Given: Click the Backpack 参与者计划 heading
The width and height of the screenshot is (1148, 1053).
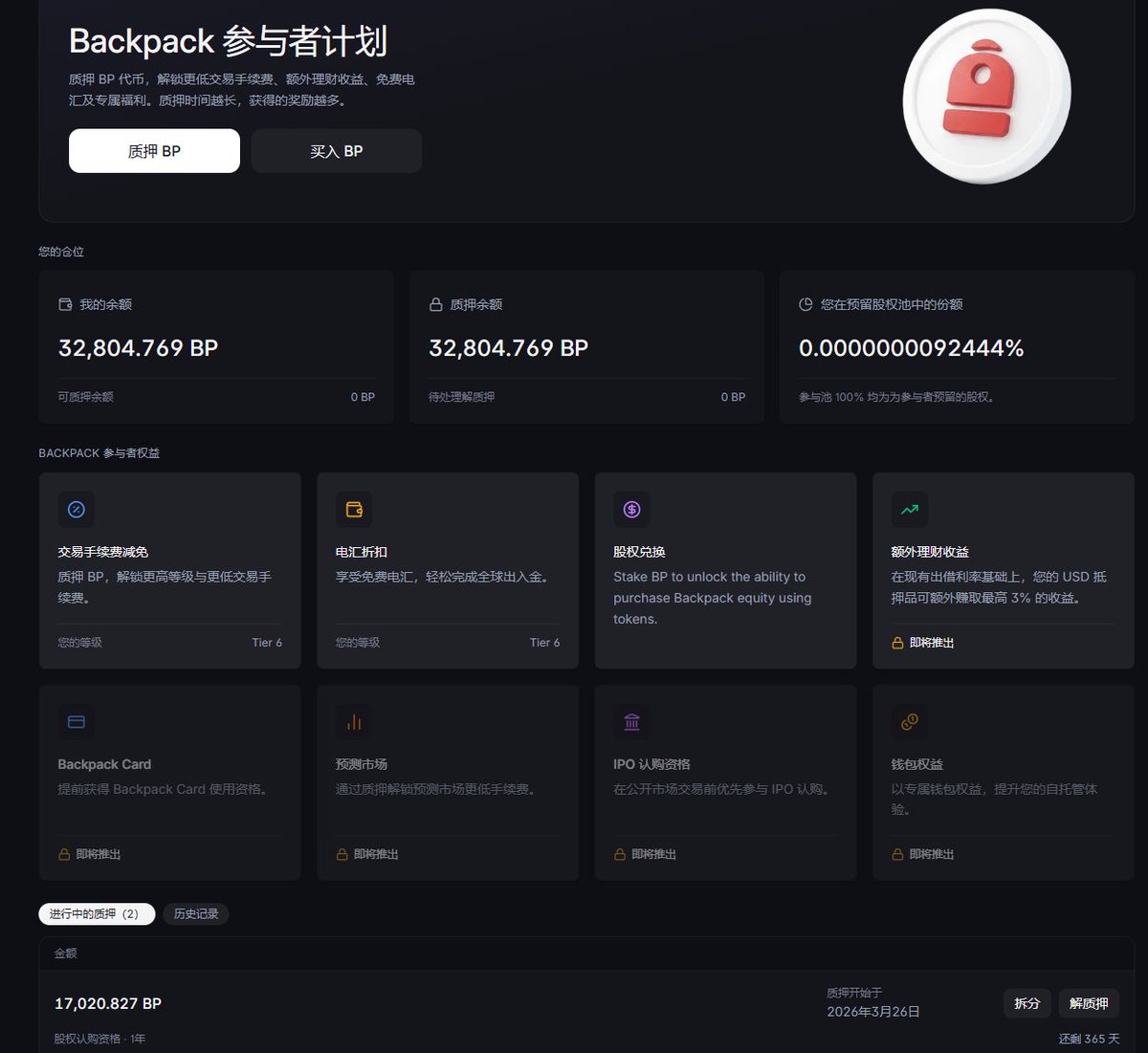Looking at the screenshot, I should (229, 41).
